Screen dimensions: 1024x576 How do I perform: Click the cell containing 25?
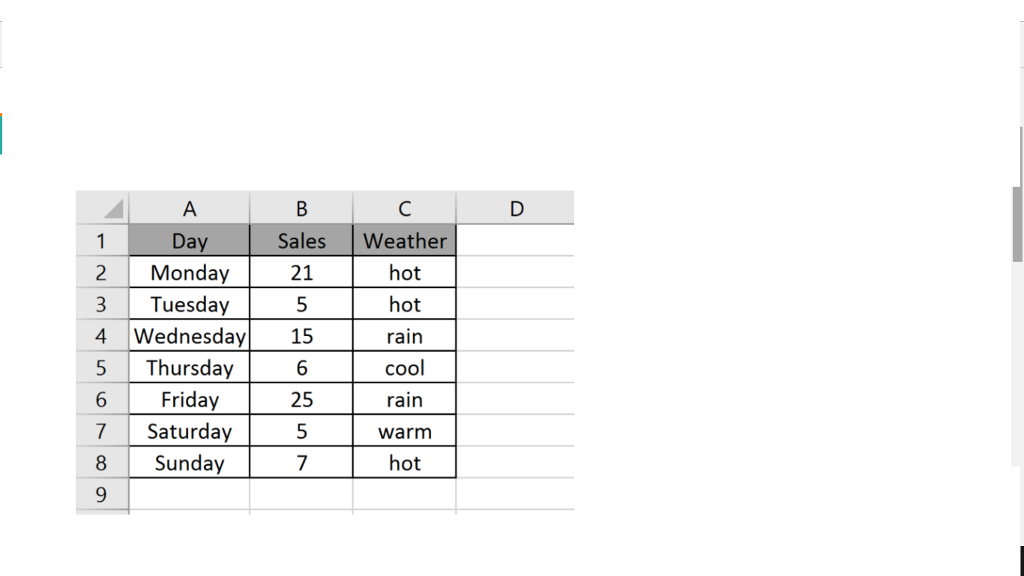pos(301,399)
